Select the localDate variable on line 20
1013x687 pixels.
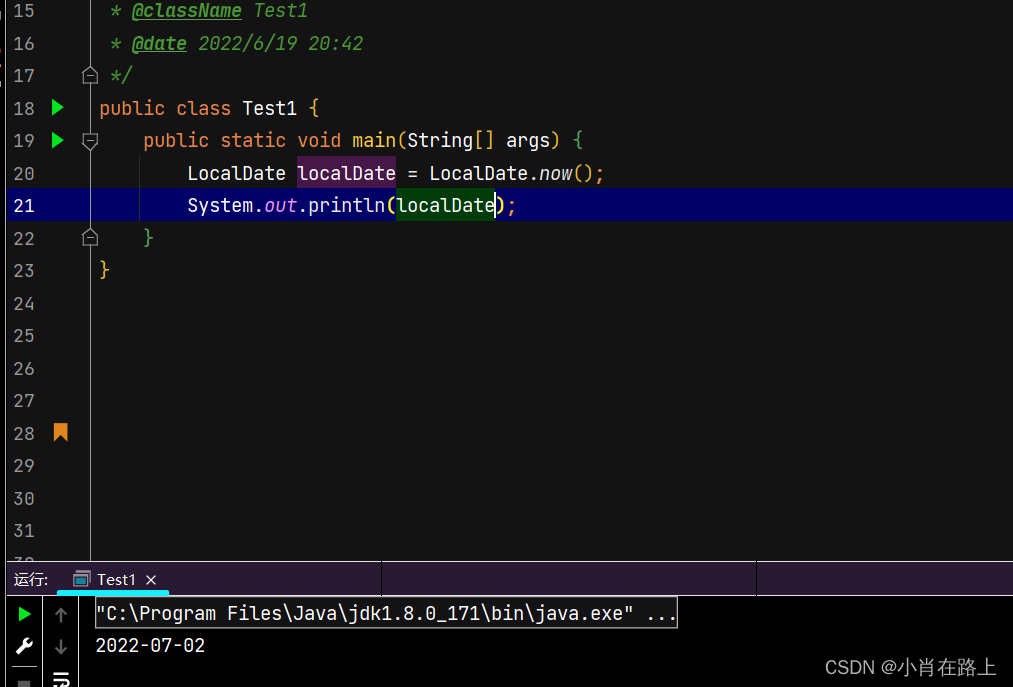pyautogui.click(x=345, y=172)
